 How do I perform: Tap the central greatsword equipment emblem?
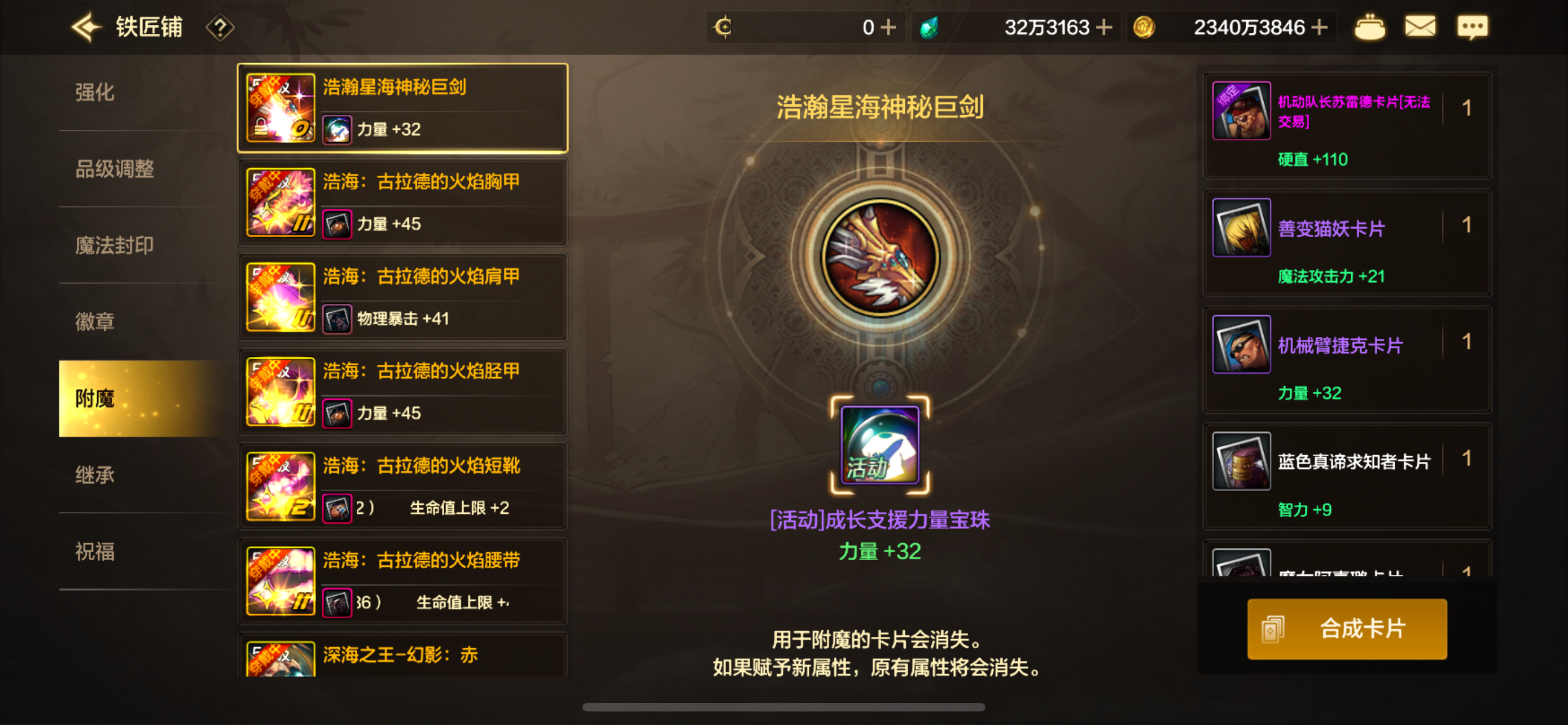point(879,258)
